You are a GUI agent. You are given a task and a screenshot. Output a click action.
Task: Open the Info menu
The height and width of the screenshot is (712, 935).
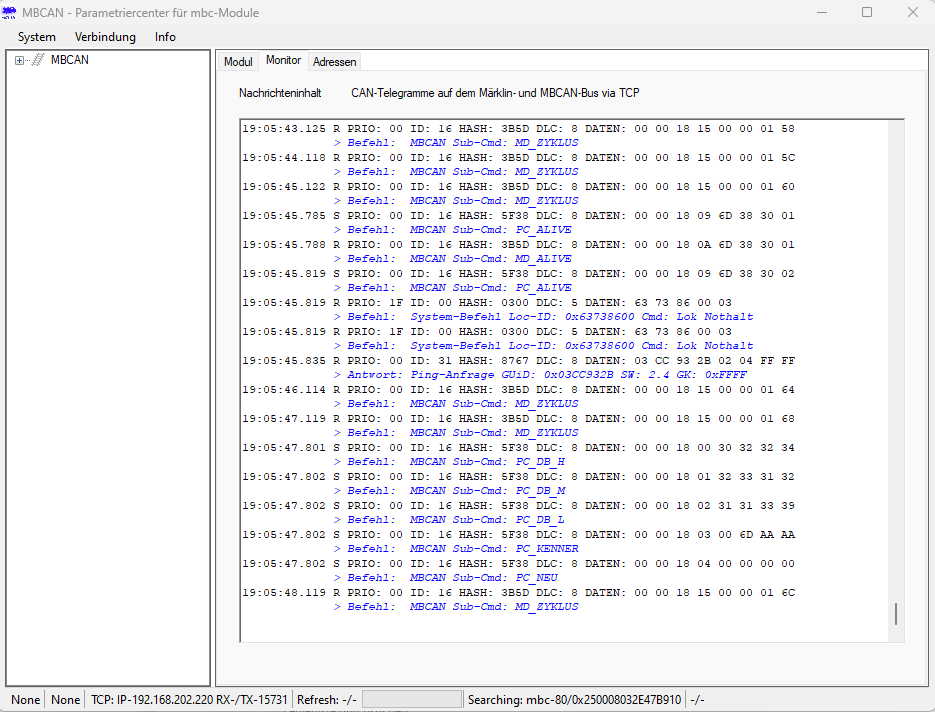(x=165, y=37)
